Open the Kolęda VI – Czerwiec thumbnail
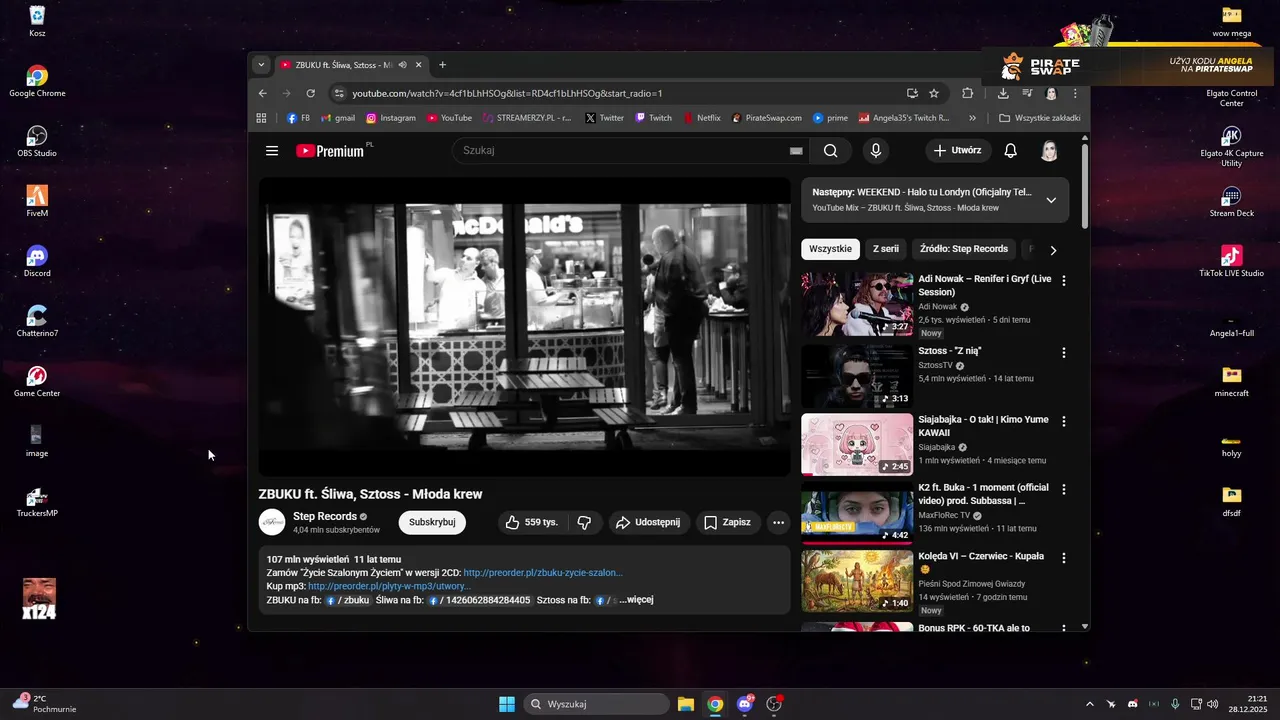Image resolution: width=1280 pixels, height=720 pixels. [857, 581]
